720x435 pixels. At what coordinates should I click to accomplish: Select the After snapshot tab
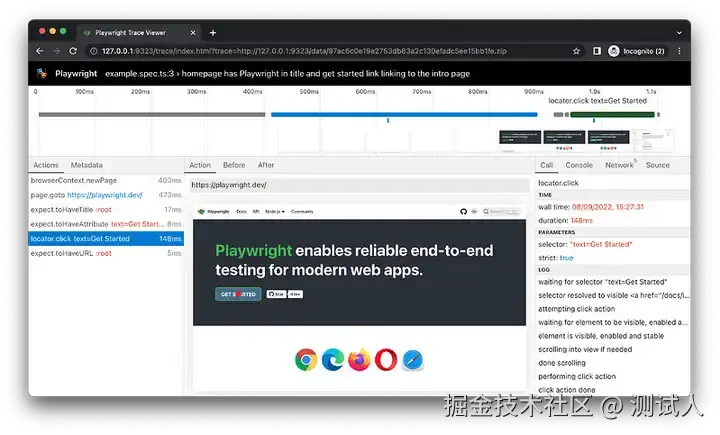point(266,165)
